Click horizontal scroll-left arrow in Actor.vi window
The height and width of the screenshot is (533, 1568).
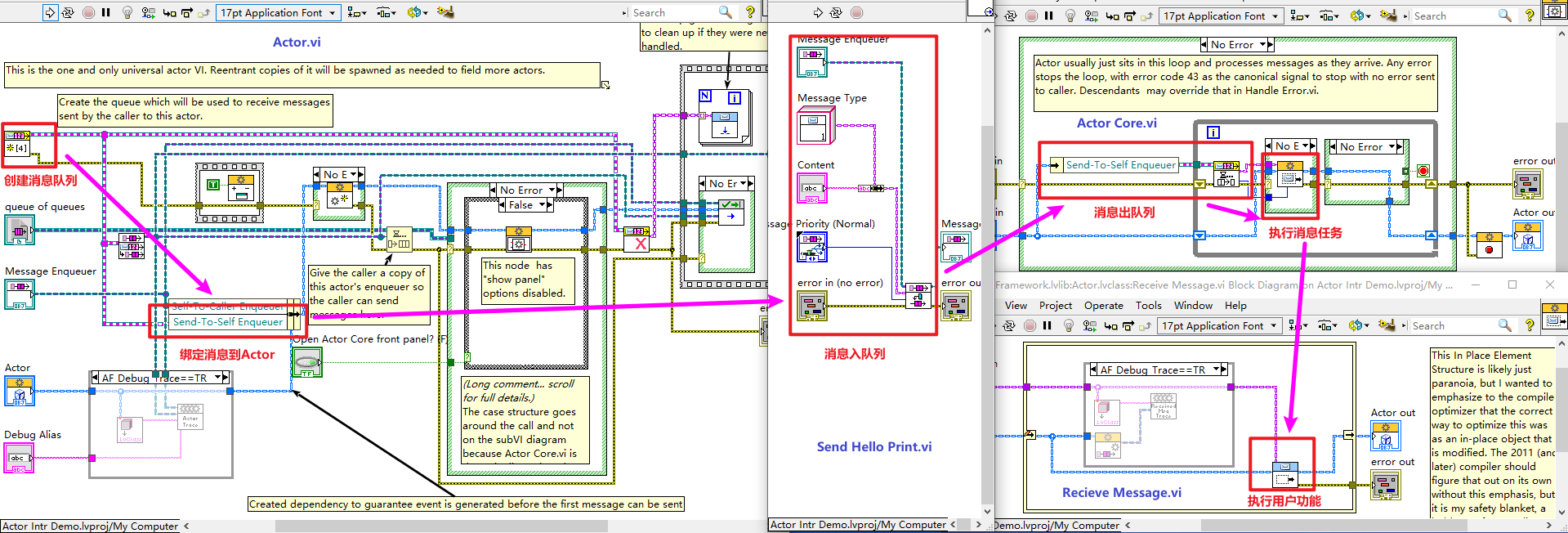[186, 526]
